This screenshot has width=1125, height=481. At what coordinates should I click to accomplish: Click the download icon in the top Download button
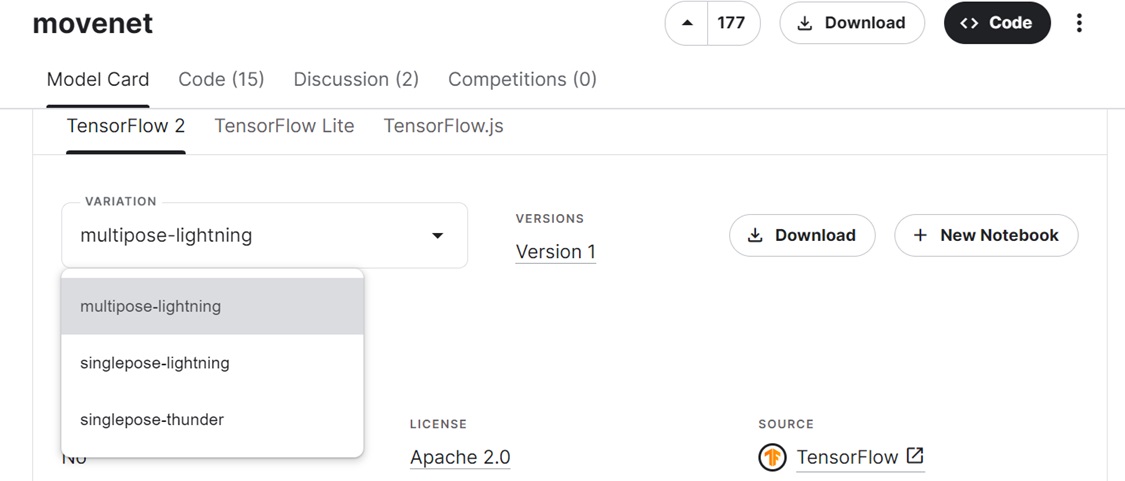pos(806,23)
